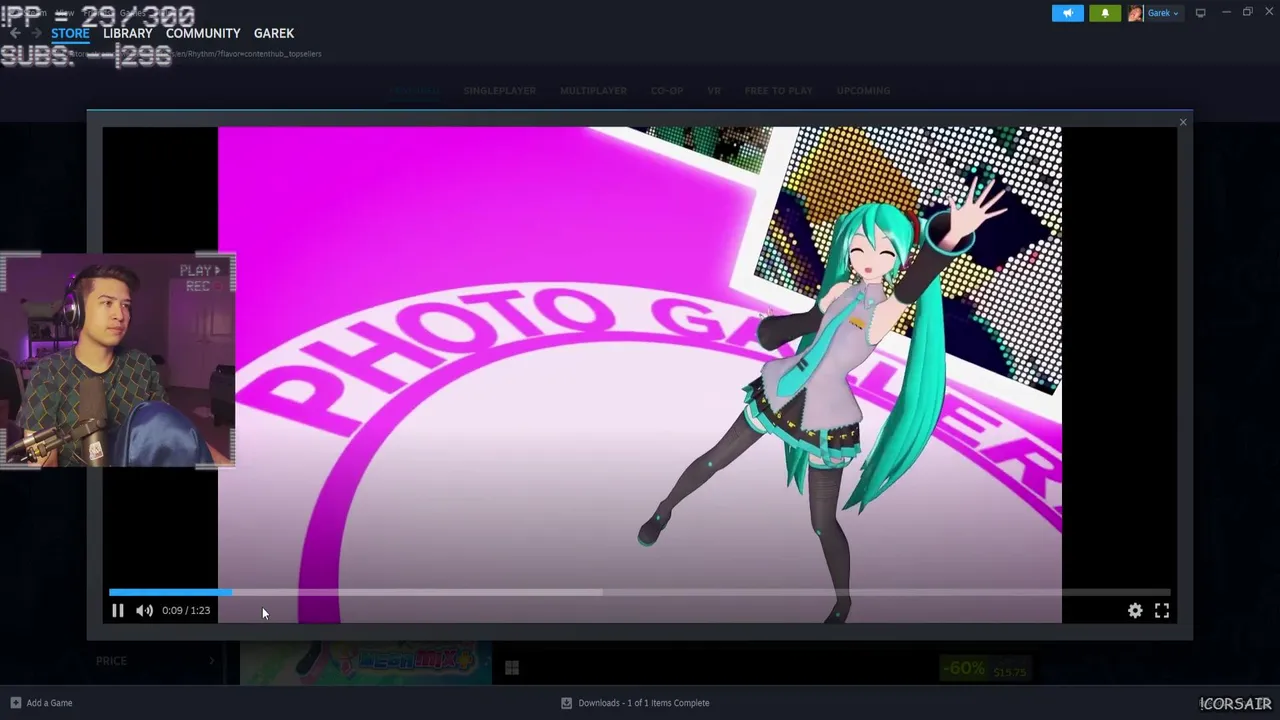This screenshot has height=720, width=1280.
Task: Select the FREE TO PLAY category tab
Action: click(x=778, y=91)
